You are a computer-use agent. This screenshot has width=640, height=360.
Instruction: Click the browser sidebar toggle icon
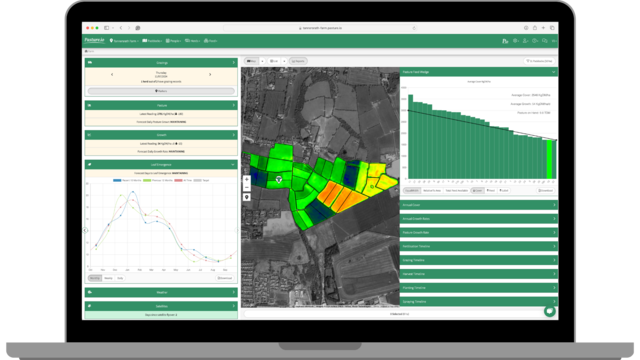(x=107, y=28)
